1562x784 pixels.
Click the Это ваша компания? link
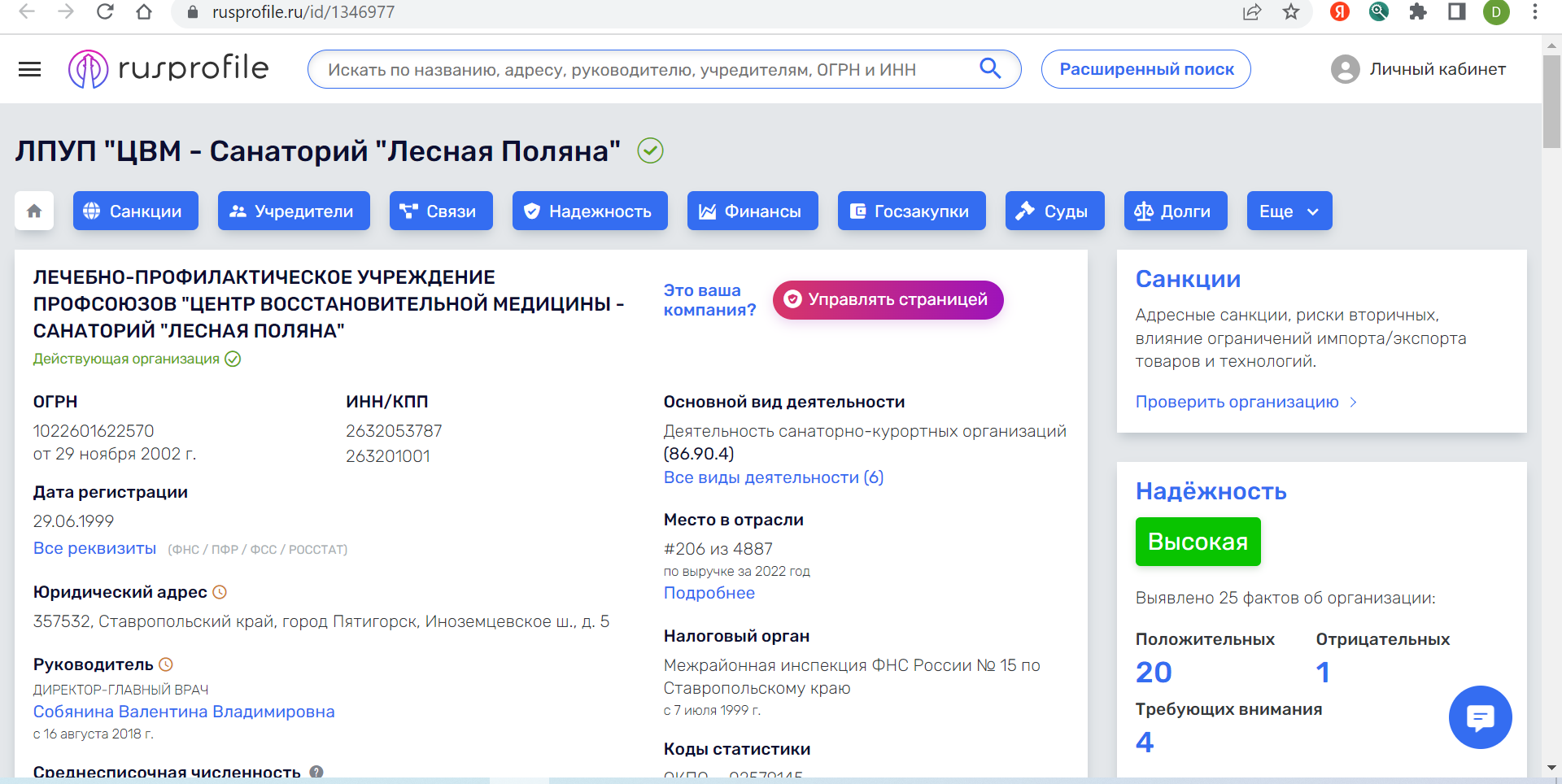[x=709, y=300]
